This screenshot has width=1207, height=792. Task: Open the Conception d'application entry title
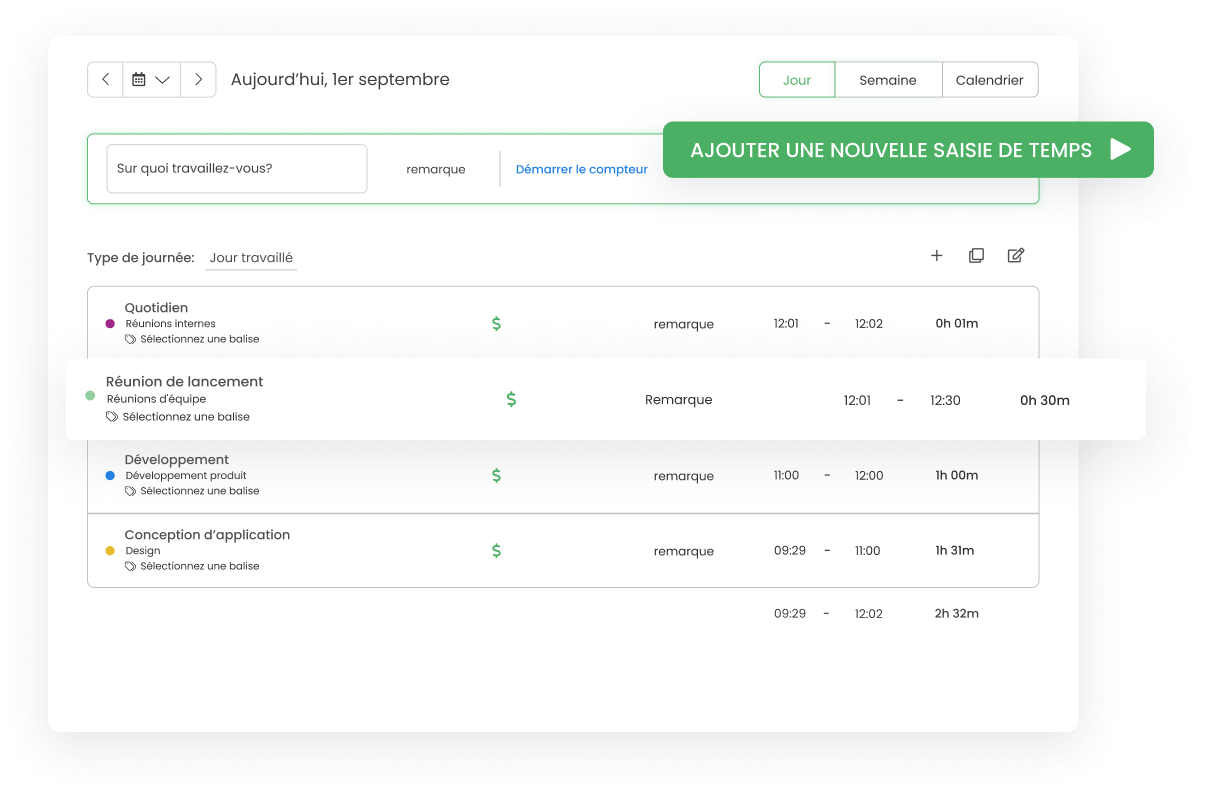[207, 535]
